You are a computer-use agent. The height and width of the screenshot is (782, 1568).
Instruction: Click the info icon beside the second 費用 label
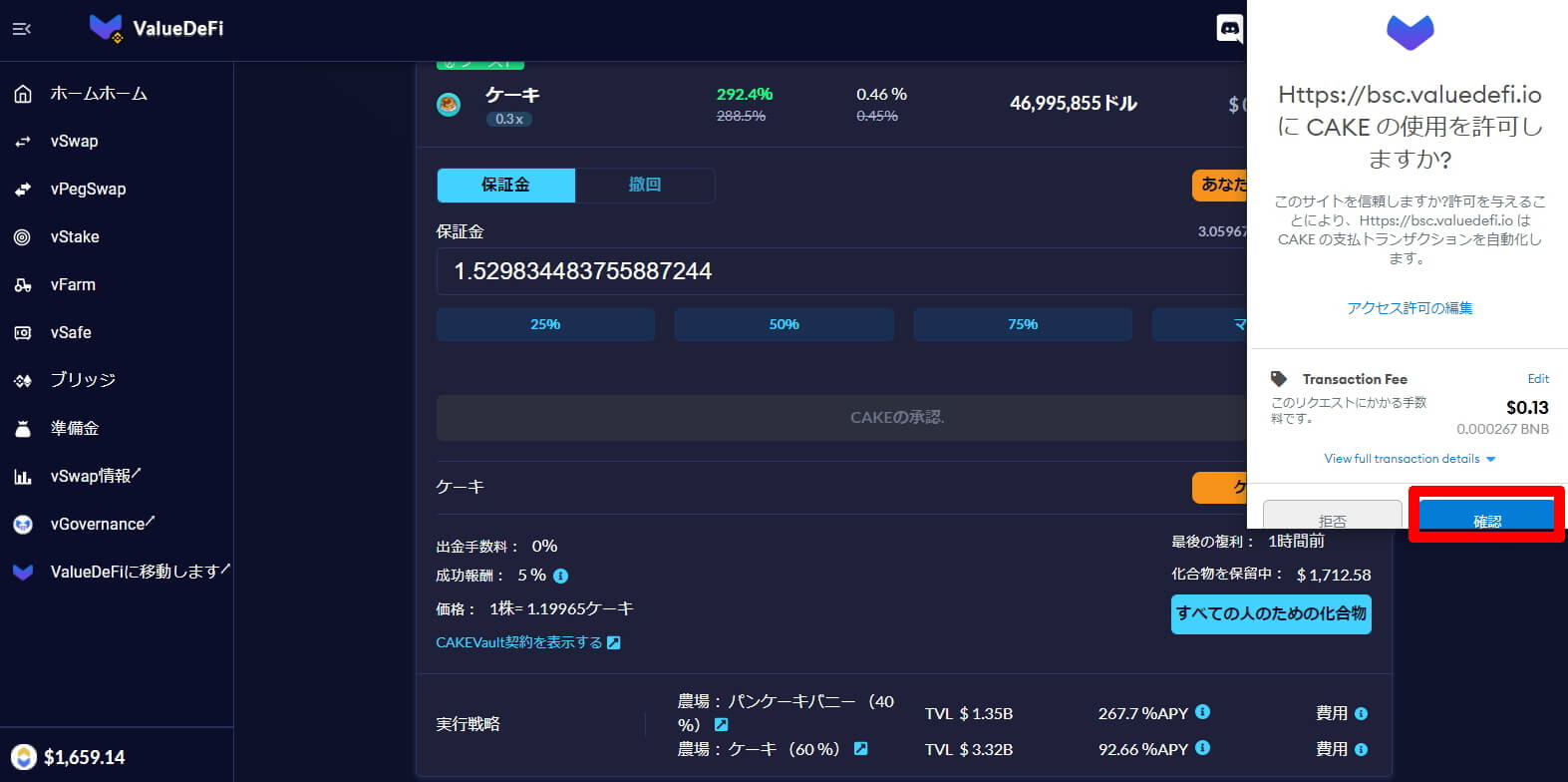[1362, 749]
